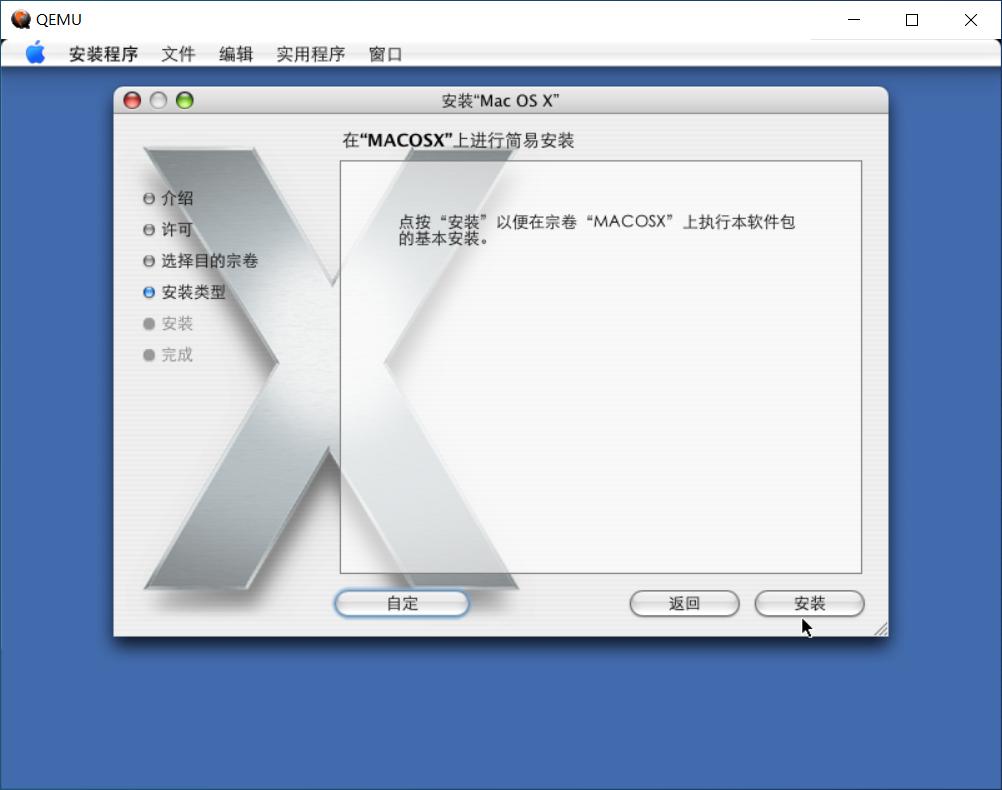Click the 自定 button
This screenshot has width=1002, height=790.
click(x=401, y=603)
